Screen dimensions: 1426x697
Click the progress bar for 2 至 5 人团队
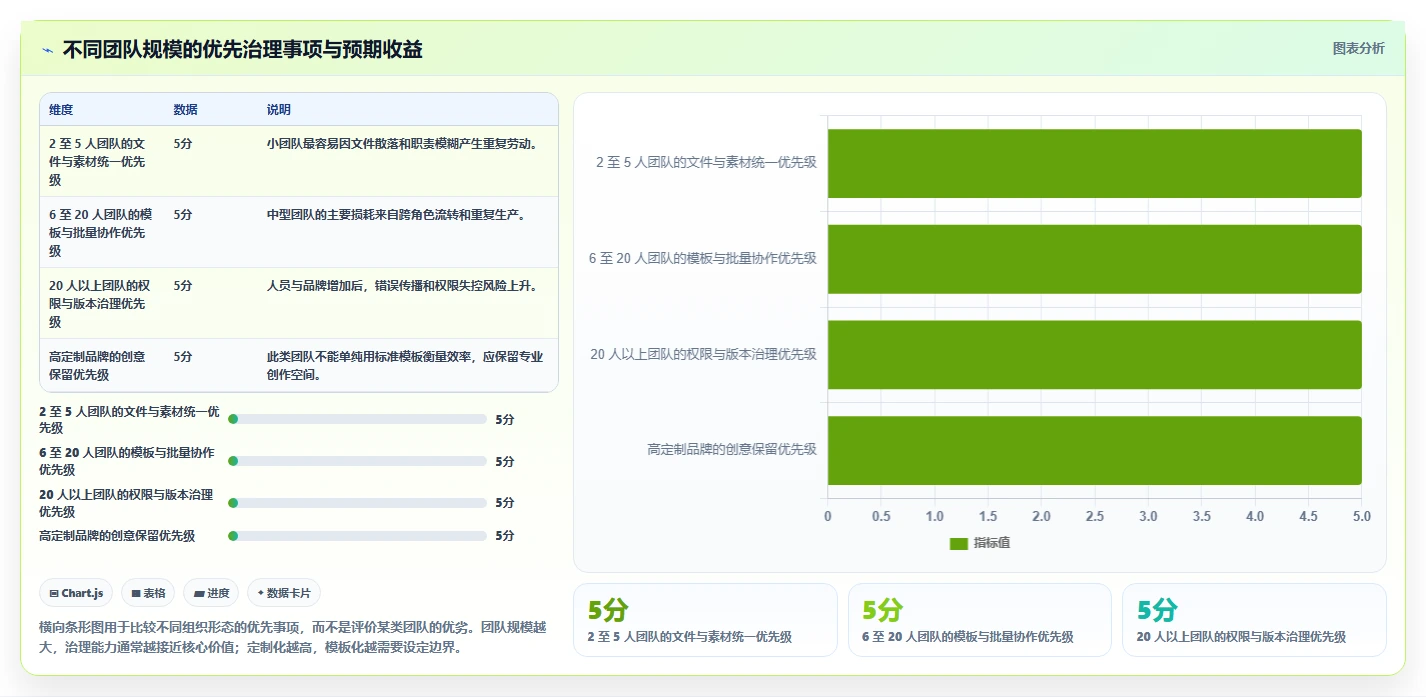pos(357,420)
